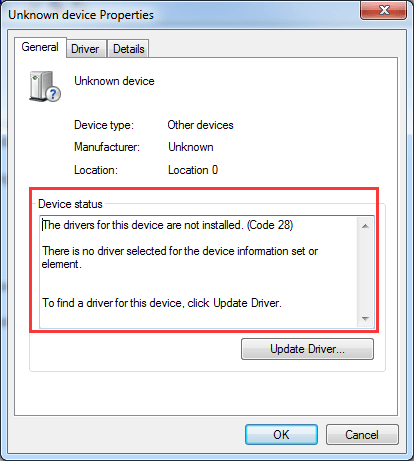Close the Unknown device Properties window

pos(384,10)
